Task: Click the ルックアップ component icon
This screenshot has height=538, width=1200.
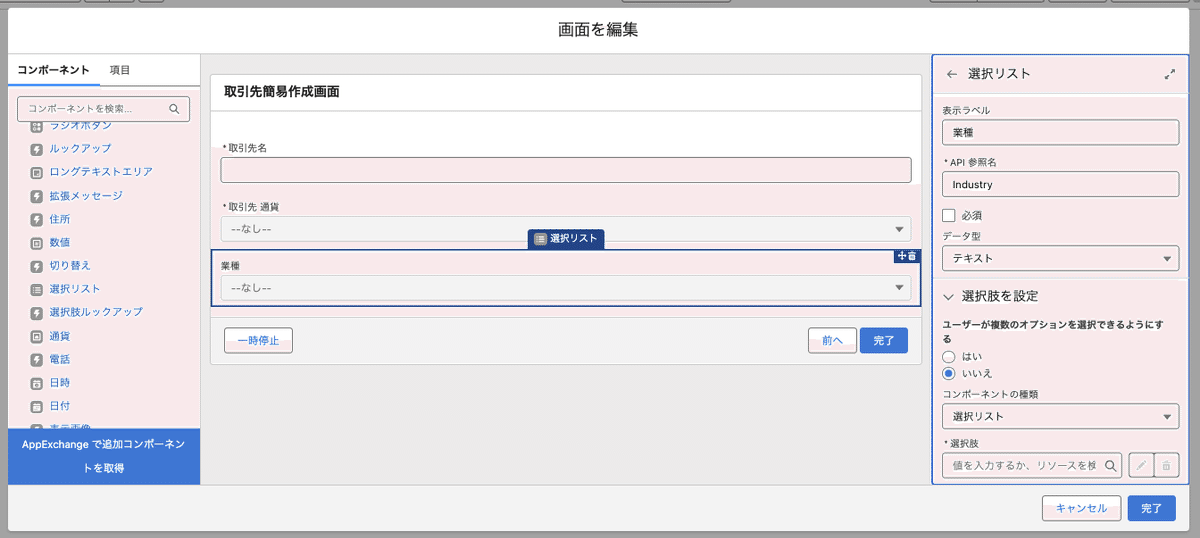Action: tap(36, 148)
